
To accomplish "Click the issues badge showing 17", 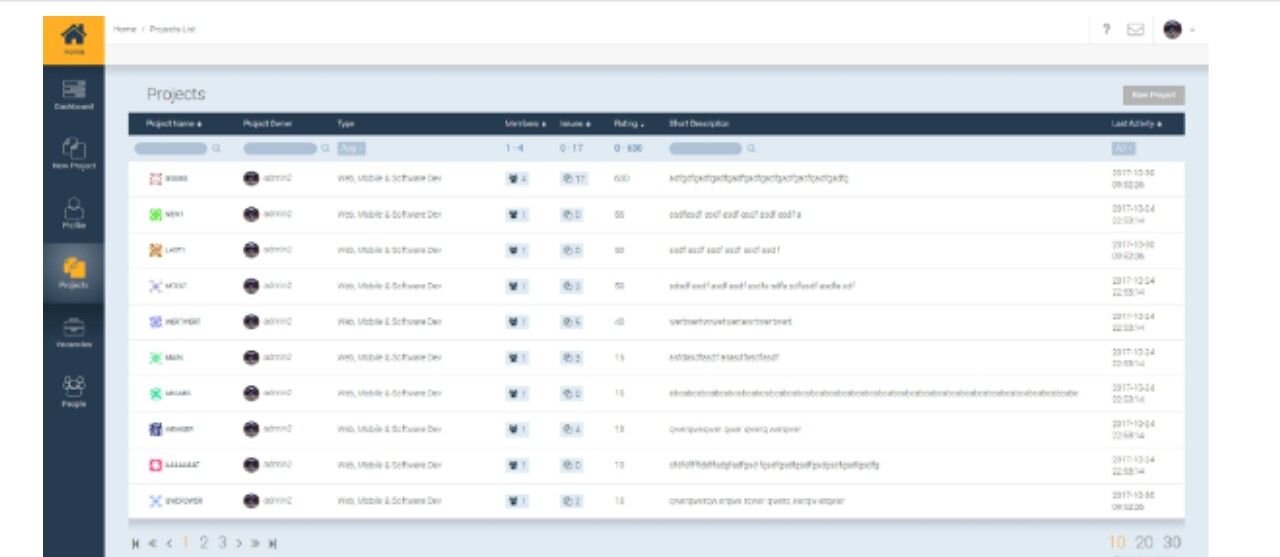I will (573, 179).
